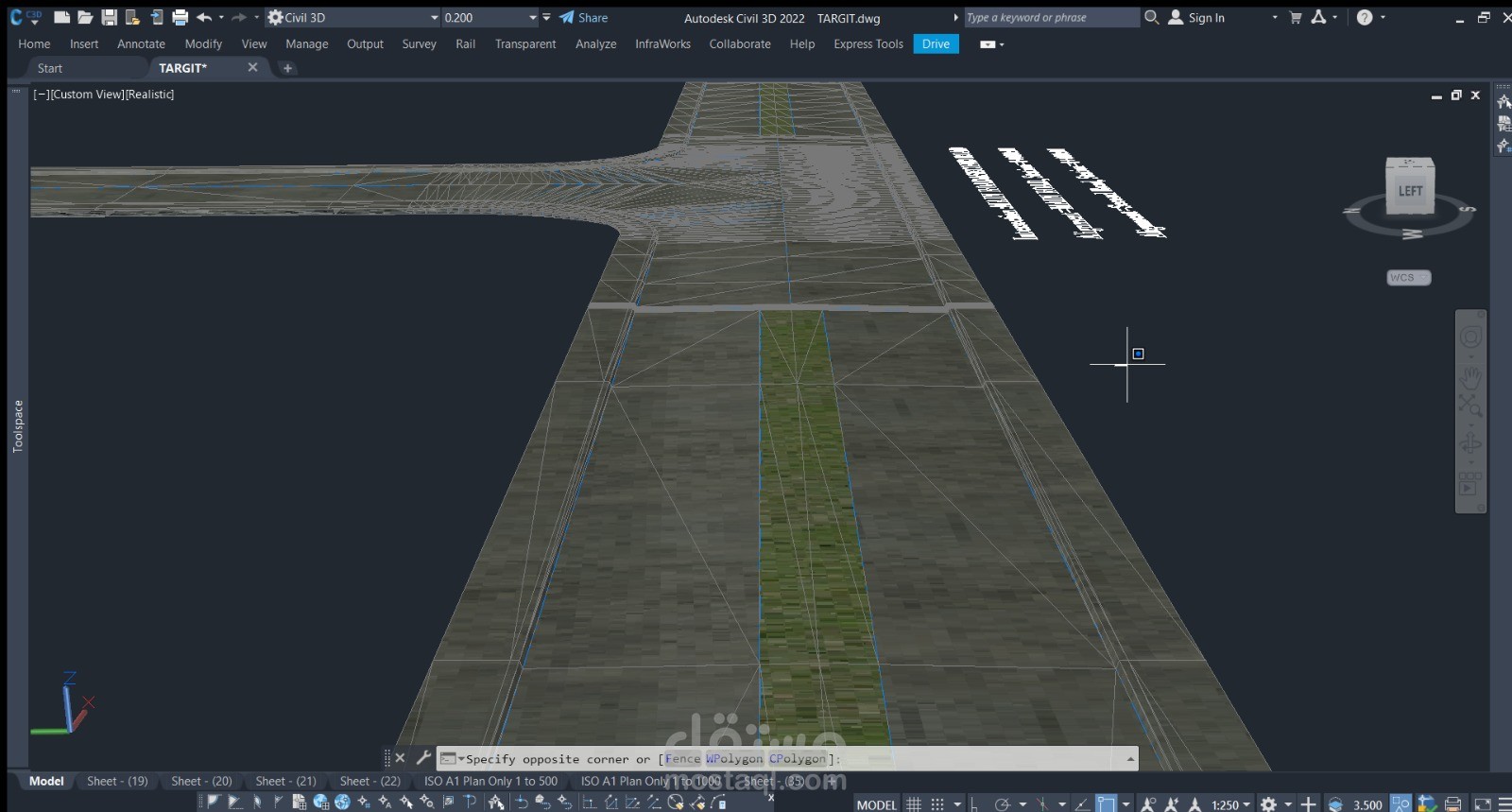
Task: Open the Modify ribbon tab
Action: point(203,43)
